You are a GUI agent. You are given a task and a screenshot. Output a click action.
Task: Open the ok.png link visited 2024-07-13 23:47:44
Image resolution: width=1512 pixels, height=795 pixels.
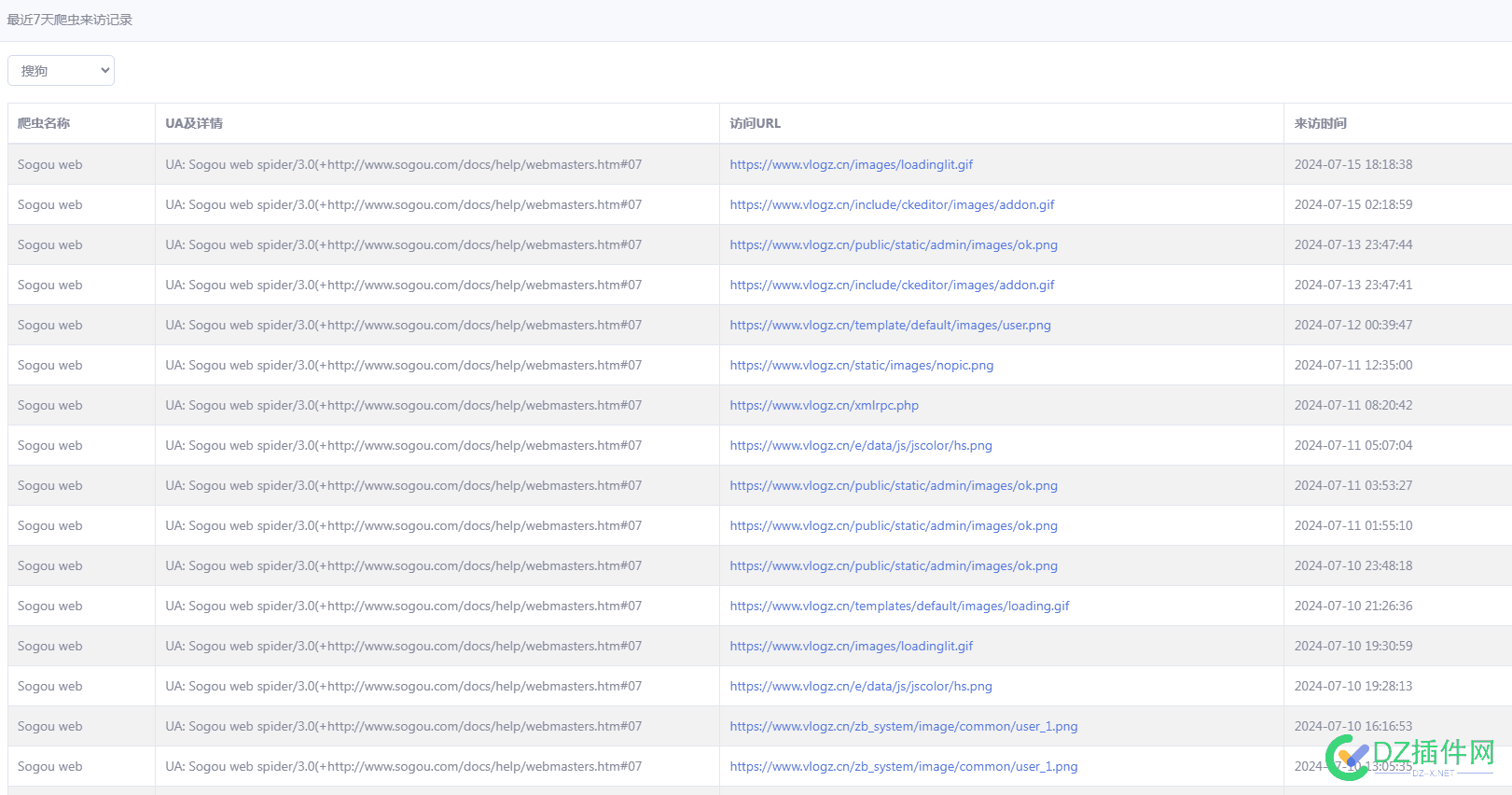tap(894, 244)
